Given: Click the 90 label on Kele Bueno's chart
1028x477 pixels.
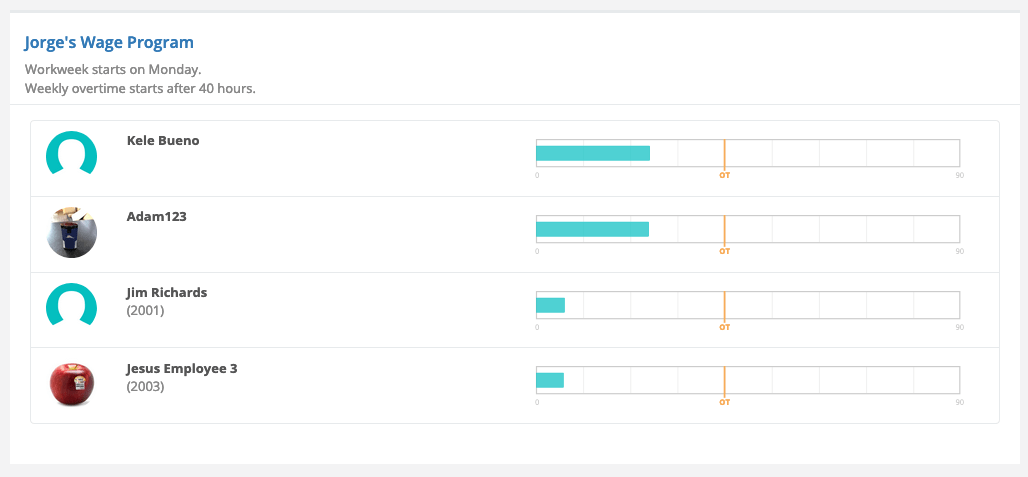Looking at the screenshot, I should tap(960, 176).
